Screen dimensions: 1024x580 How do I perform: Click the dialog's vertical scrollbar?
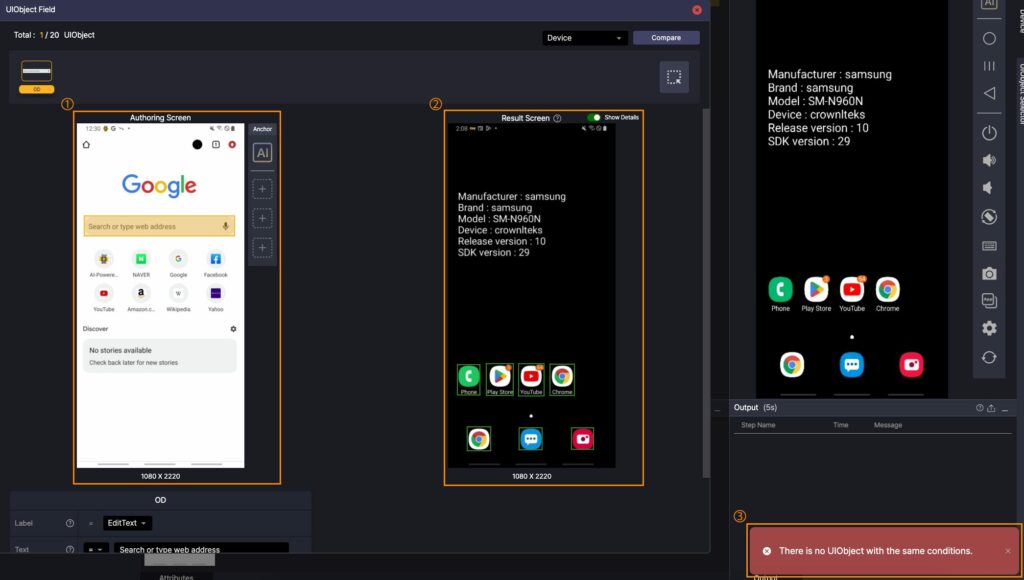(705, 294)
